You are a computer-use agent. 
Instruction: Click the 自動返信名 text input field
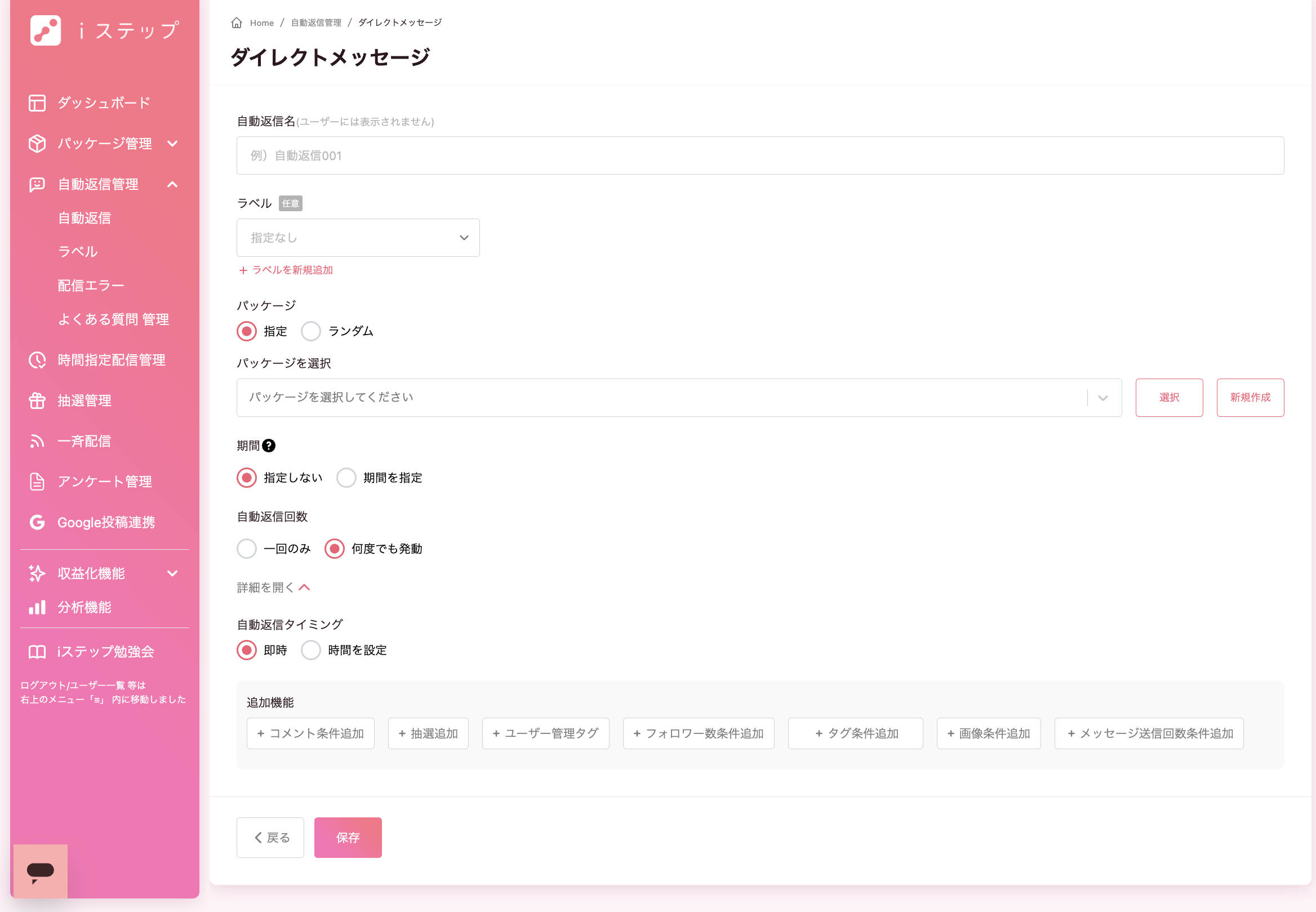(x=760, y=155)
